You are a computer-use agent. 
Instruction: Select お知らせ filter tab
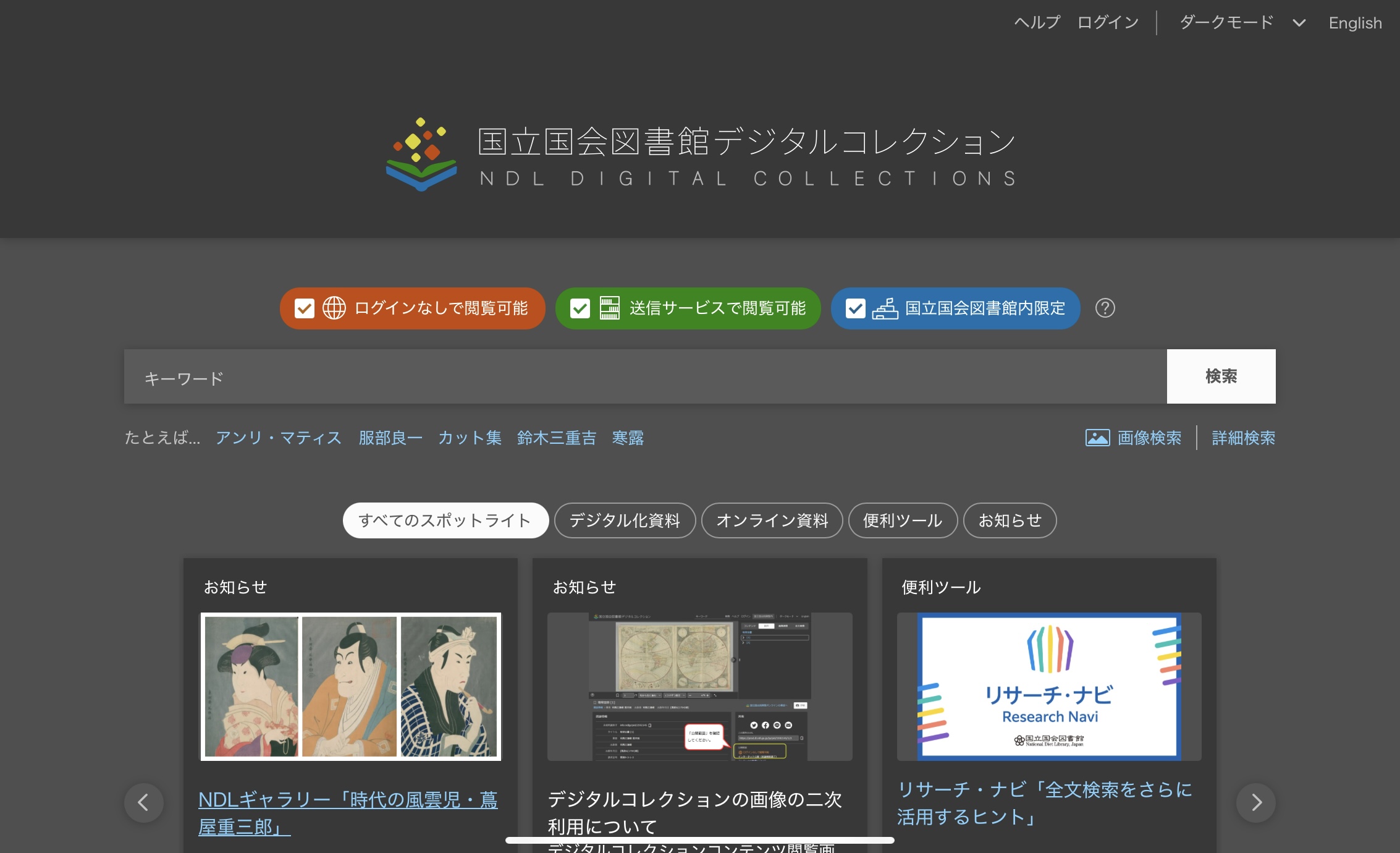tap(1010, 520)
